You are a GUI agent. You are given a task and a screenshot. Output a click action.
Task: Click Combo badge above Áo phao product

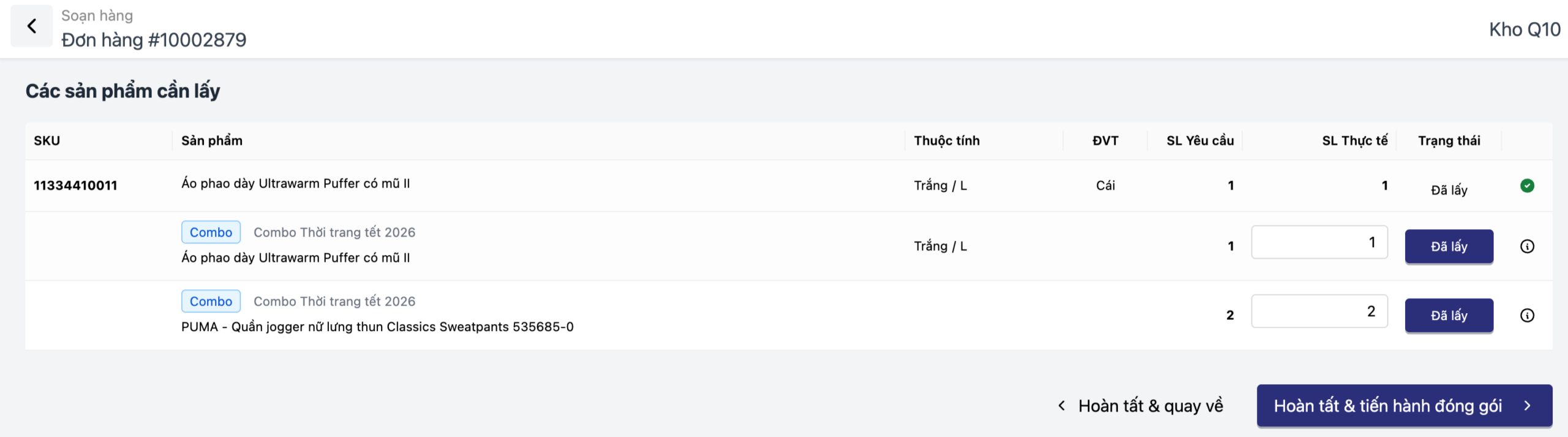pyautogui.click(x=211, y=232)
